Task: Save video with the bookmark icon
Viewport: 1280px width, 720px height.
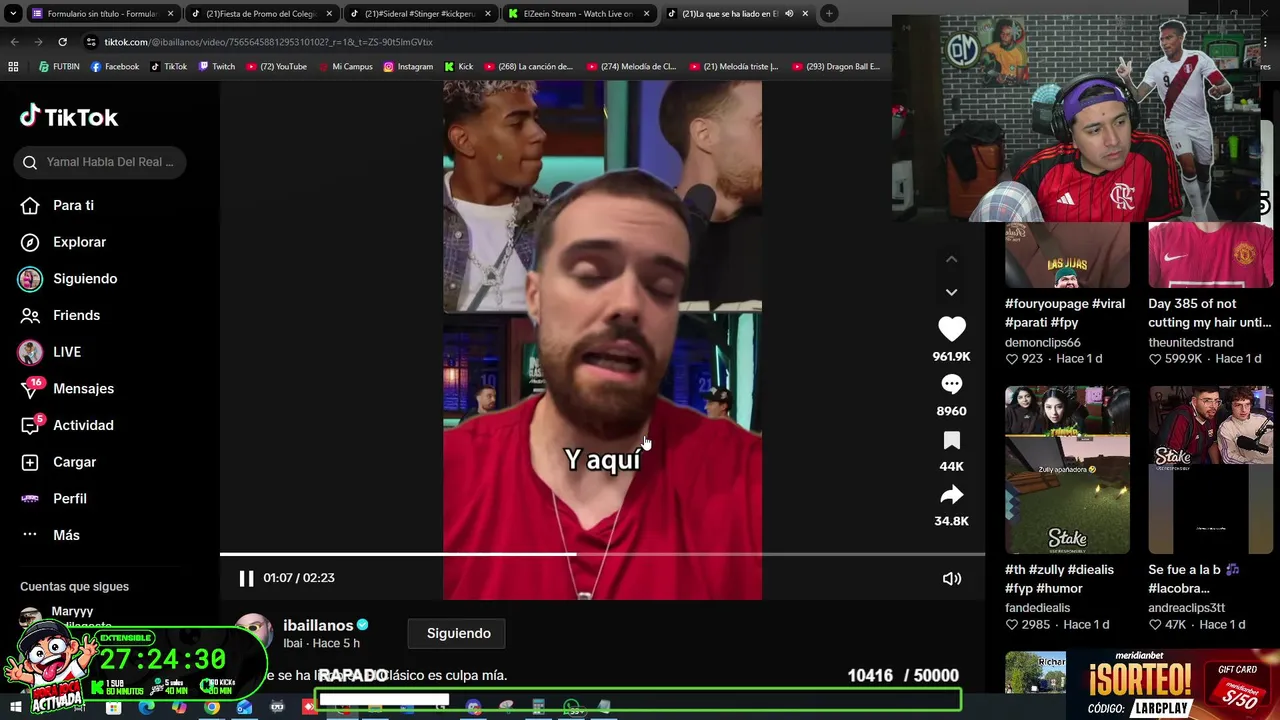Action: point(952,441)
